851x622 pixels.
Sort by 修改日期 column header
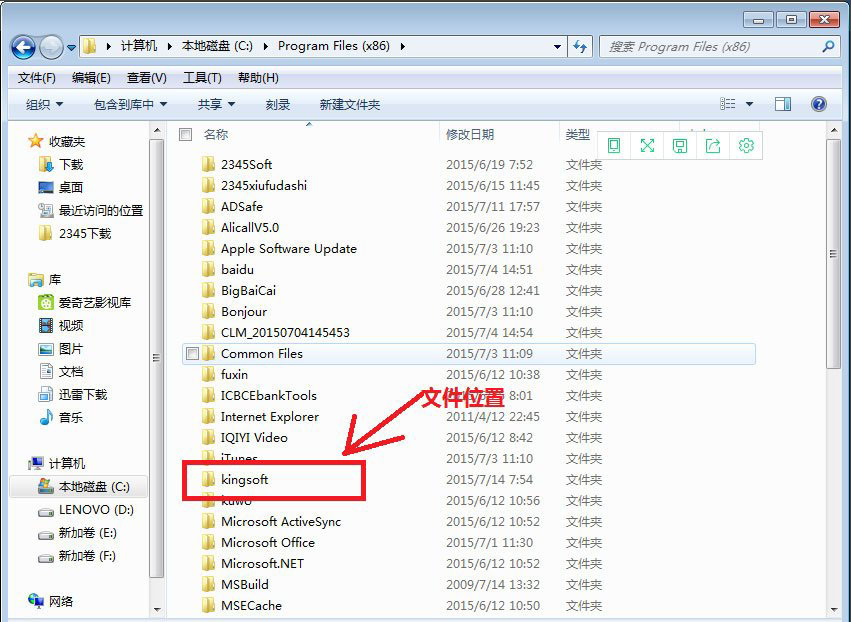point(470,134)
